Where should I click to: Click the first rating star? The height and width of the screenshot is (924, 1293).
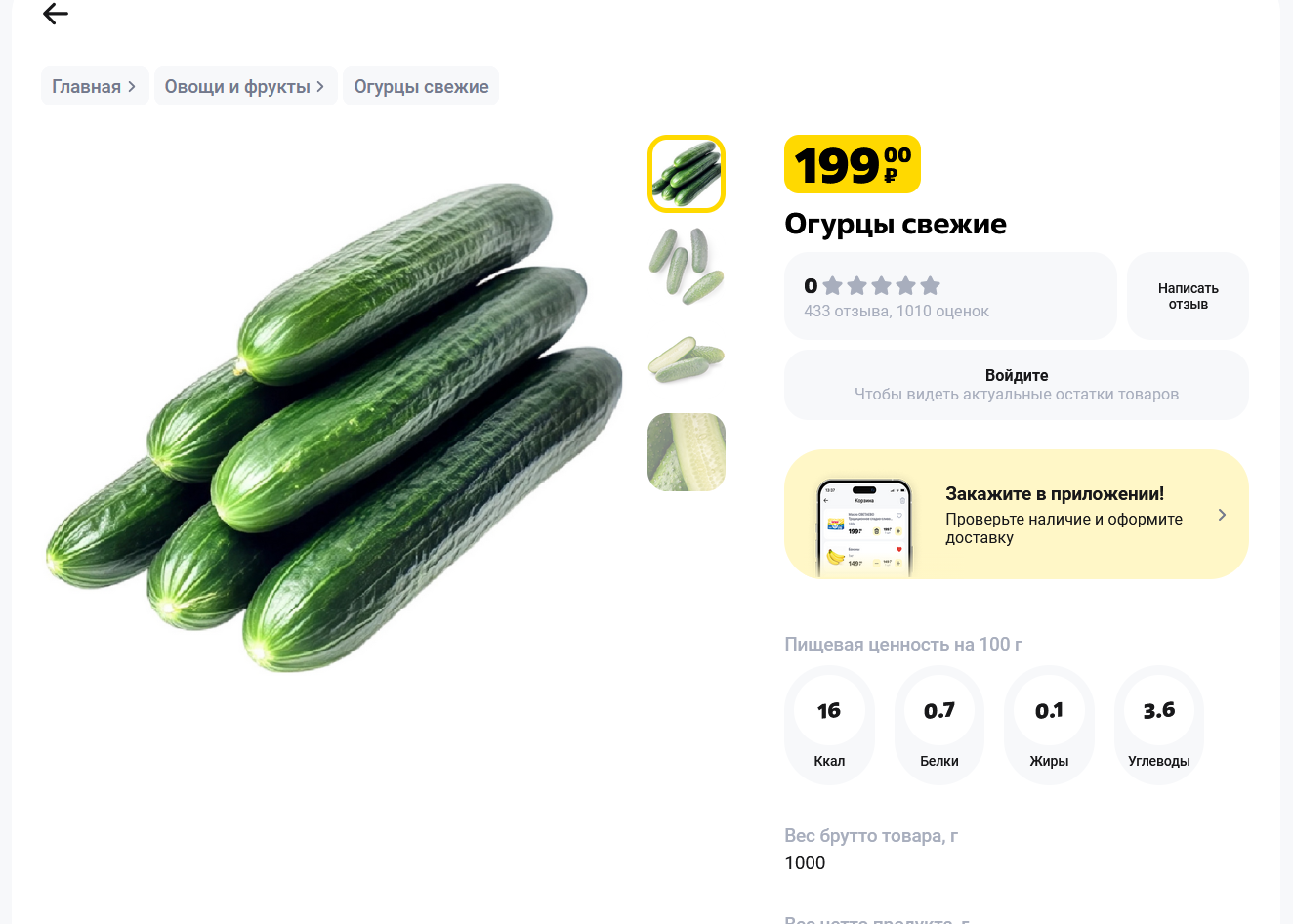(x=833, y=285)
